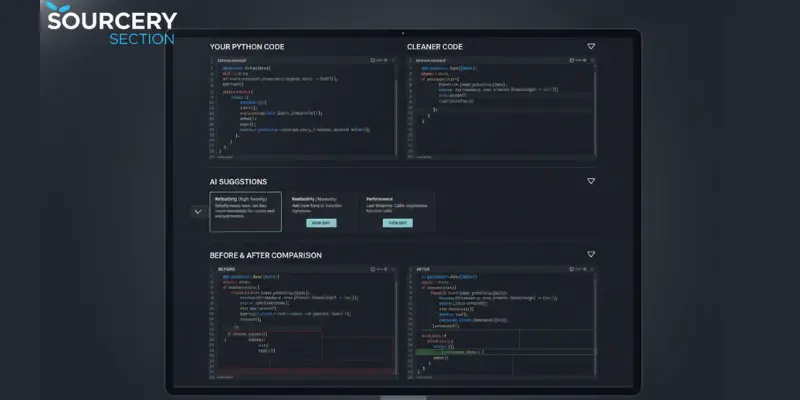Click the After panel vertical scrollbar
The height and width of the screenshot is (400, 800).
(x=594, y=327)
